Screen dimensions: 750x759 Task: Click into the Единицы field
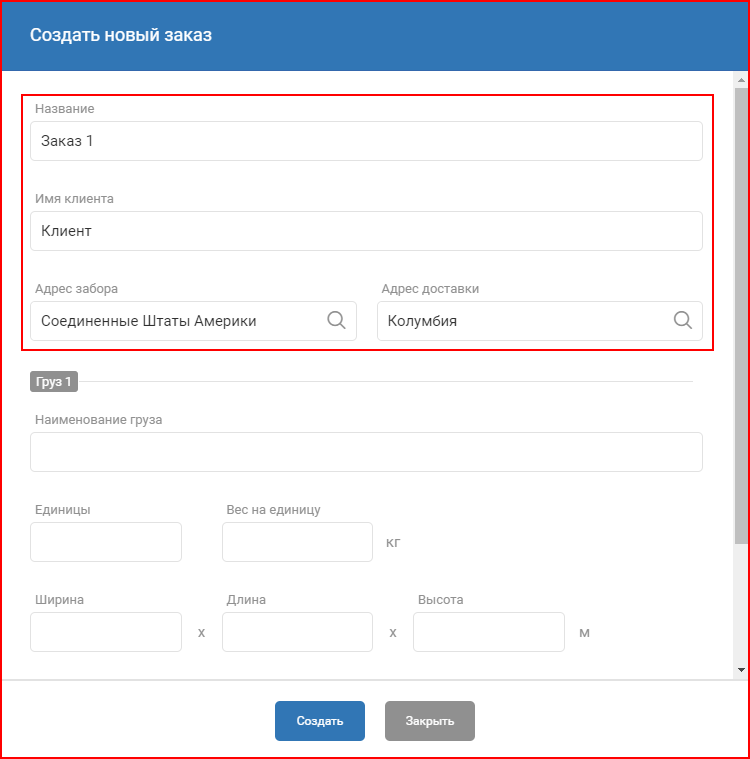[106, 542]
